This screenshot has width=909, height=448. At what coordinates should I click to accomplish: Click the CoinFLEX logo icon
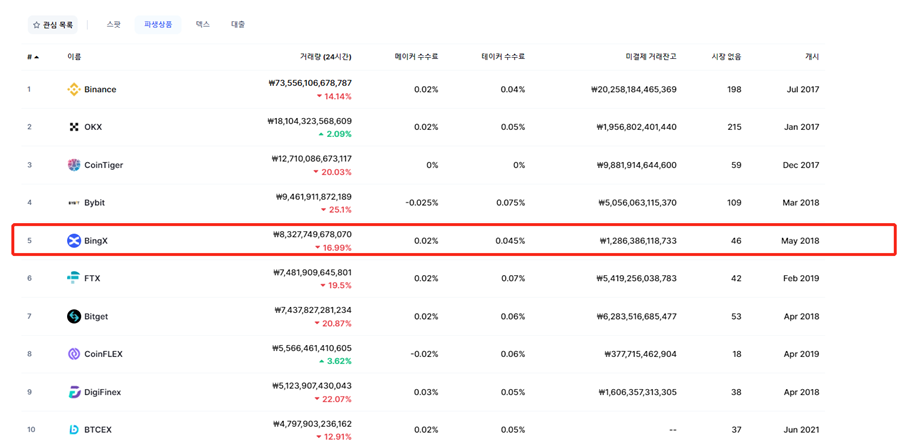[x=74, y=354]
